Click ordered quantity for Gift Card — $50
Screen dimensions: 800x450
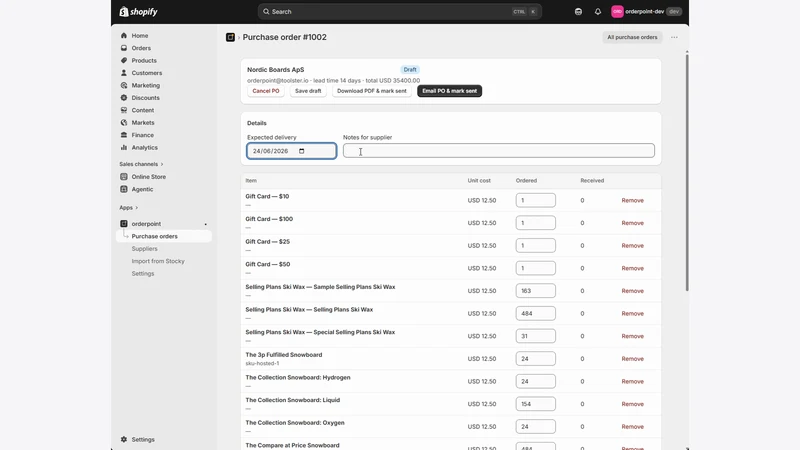pos(535,268)
